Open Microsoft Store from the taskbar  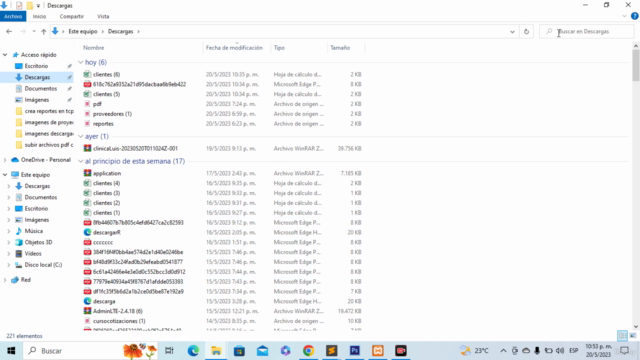point(239,351)
